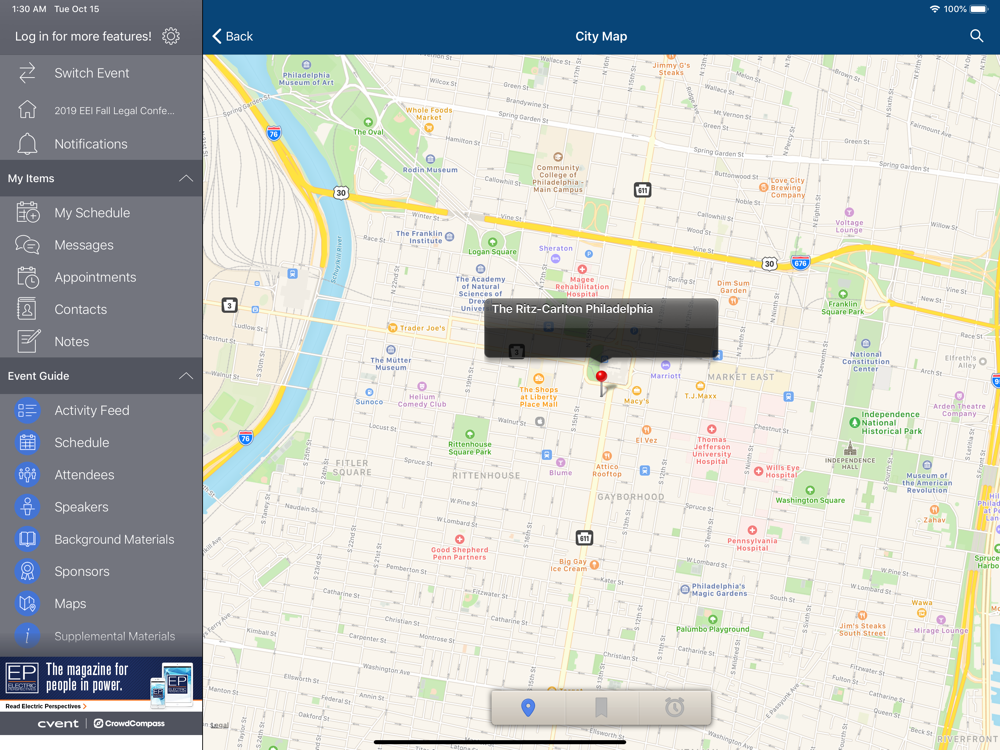This screenshot has width=1000, height=750.
Task: Tap the Switch Event arrows icon
Action: (27, 73)
